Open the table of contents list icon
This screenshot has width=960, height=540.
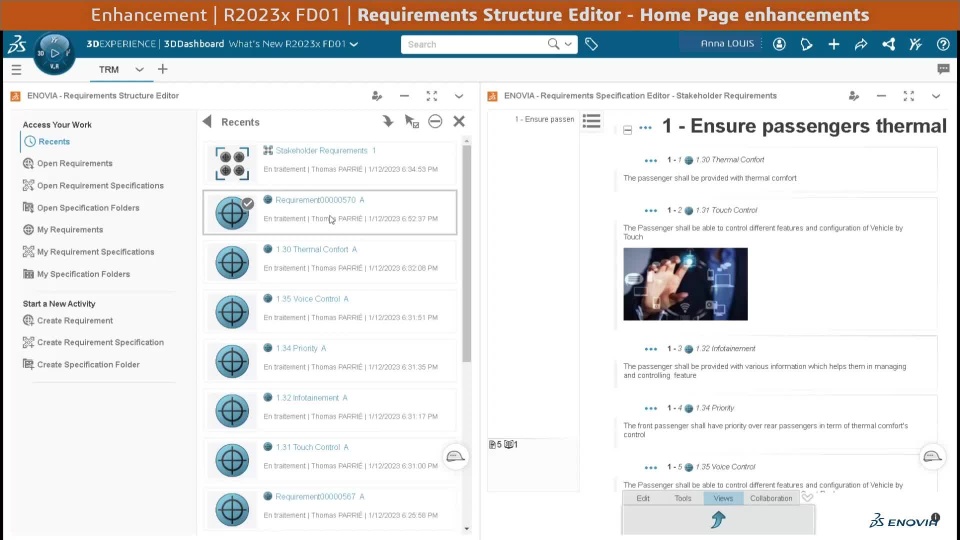click(591, 121)
